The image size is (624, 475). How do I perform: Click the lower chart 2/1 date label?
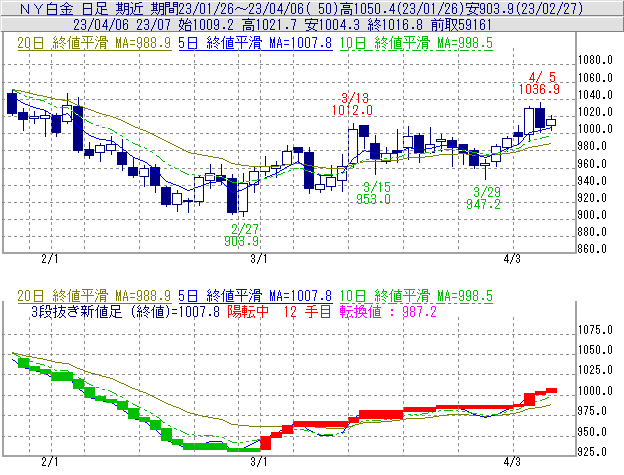point(50,462)
